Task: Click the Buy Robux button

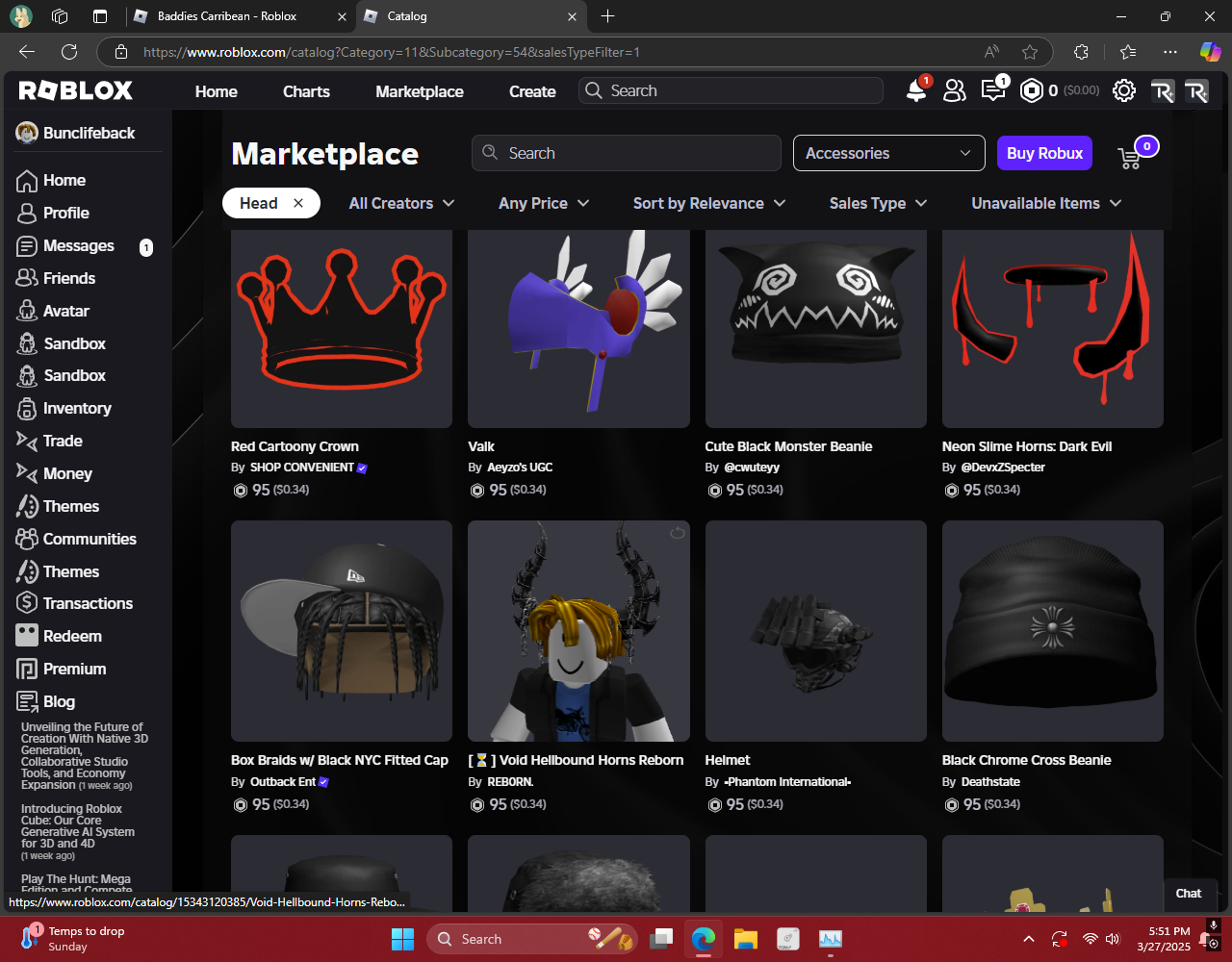Action: 1044,153
